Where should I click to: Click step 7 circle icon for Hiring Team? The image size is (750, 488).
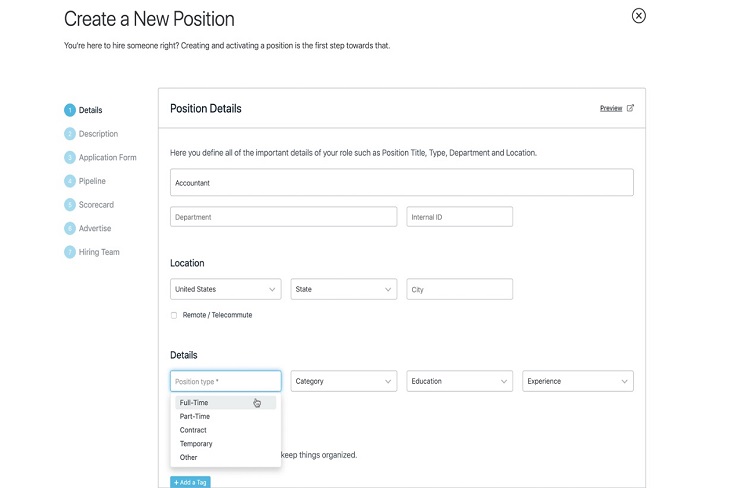tap(70, 252)
